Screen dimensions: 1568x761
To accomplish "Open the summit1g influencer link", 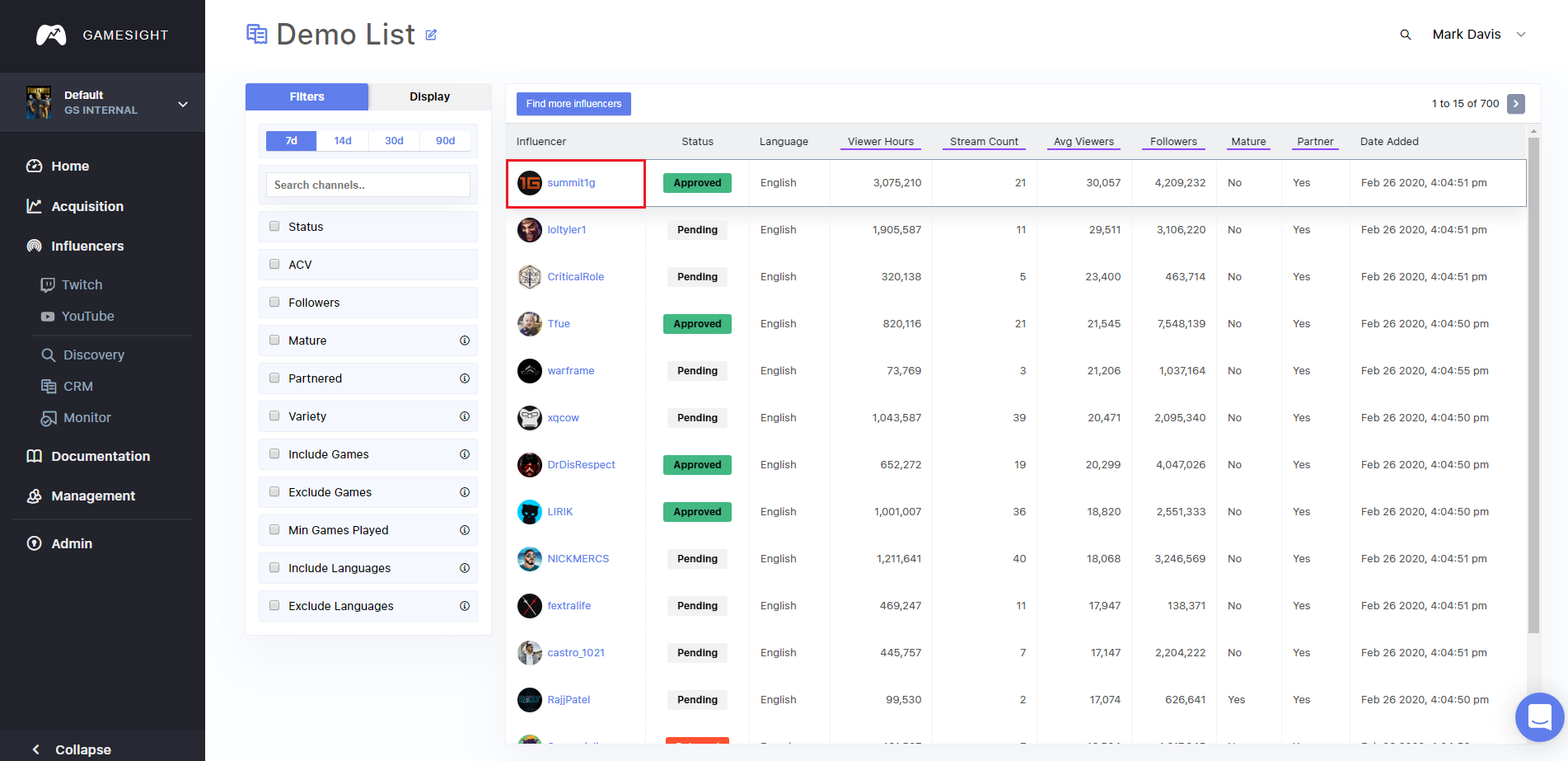I will coord(571,183).
